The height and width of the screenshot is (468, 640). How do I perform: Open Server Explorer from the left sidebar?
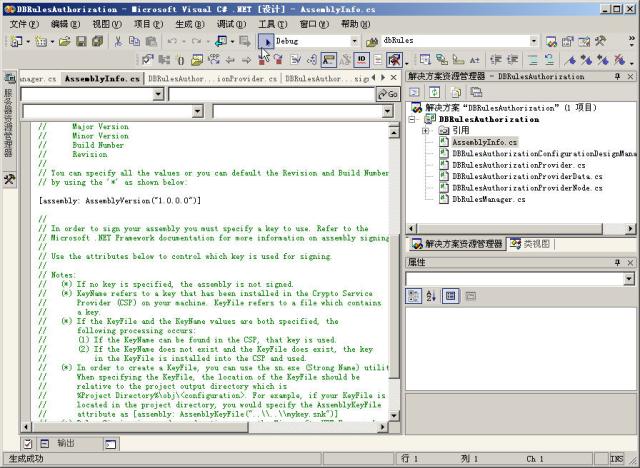pos(9,116)
